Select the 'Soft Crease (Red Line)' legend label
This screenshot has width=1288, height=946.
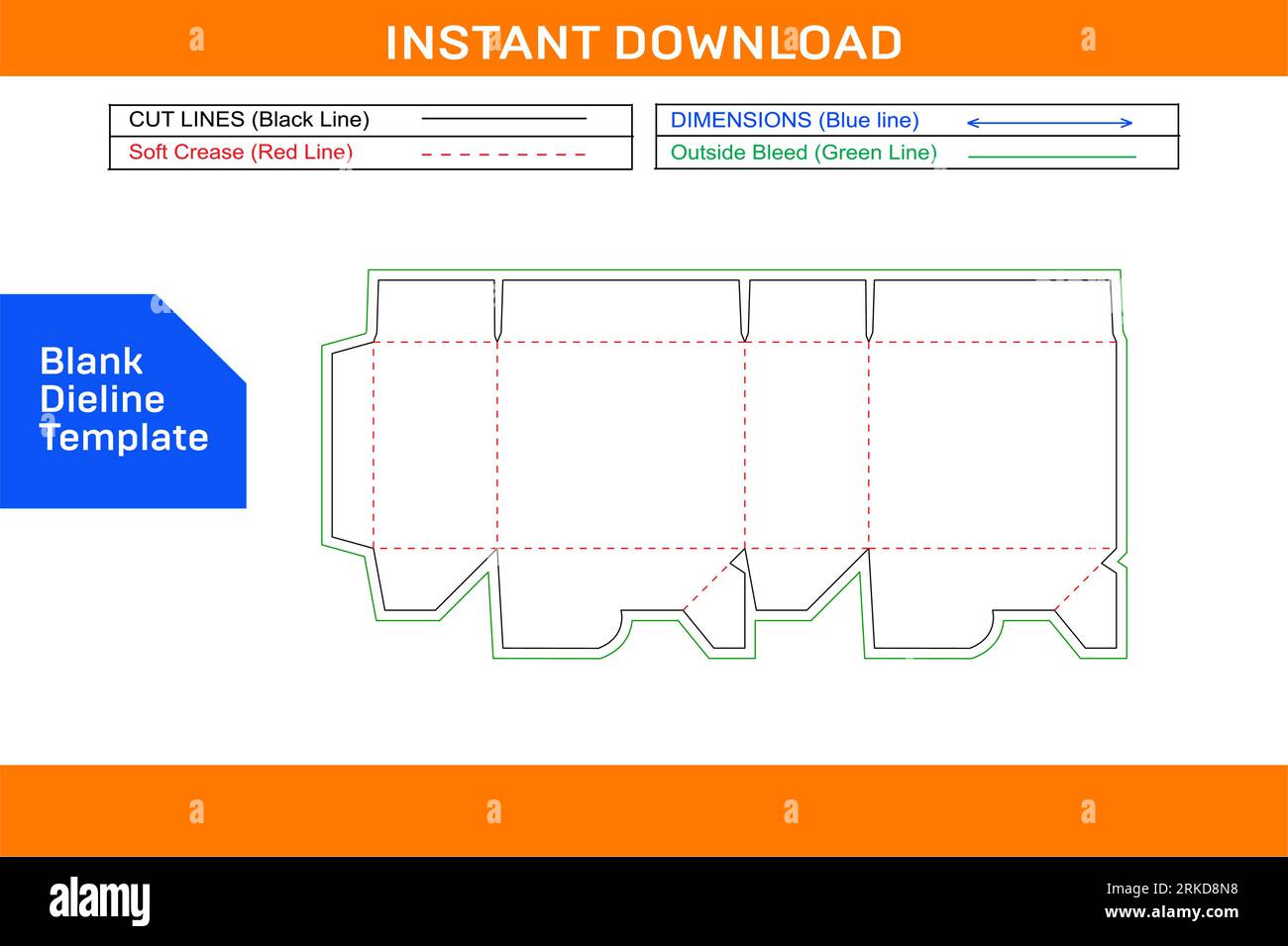click(x=241, y=153)
